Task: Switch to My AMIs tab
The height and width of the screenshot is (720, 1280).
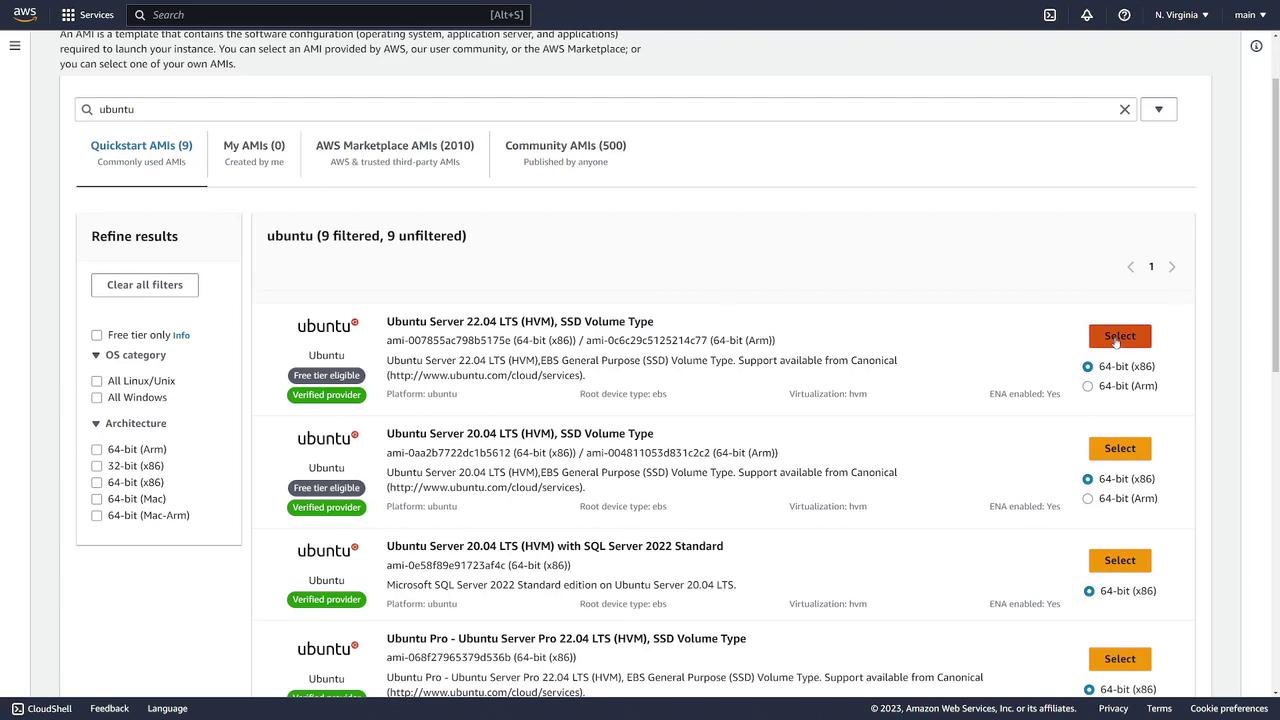Action: coord(254,153)
